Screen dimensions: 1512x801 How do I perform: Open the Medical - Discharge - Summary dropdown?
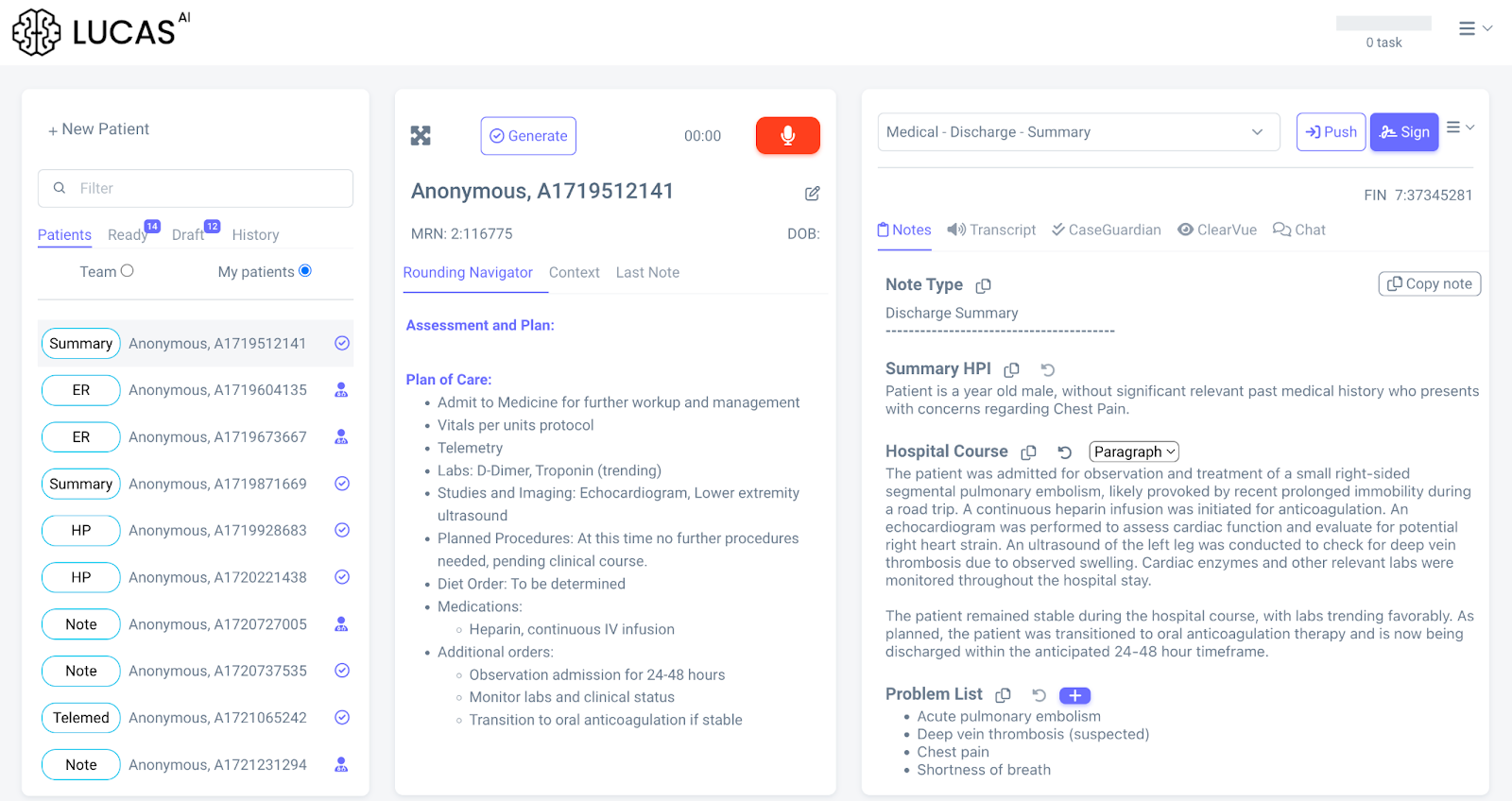coord(1078,132)
